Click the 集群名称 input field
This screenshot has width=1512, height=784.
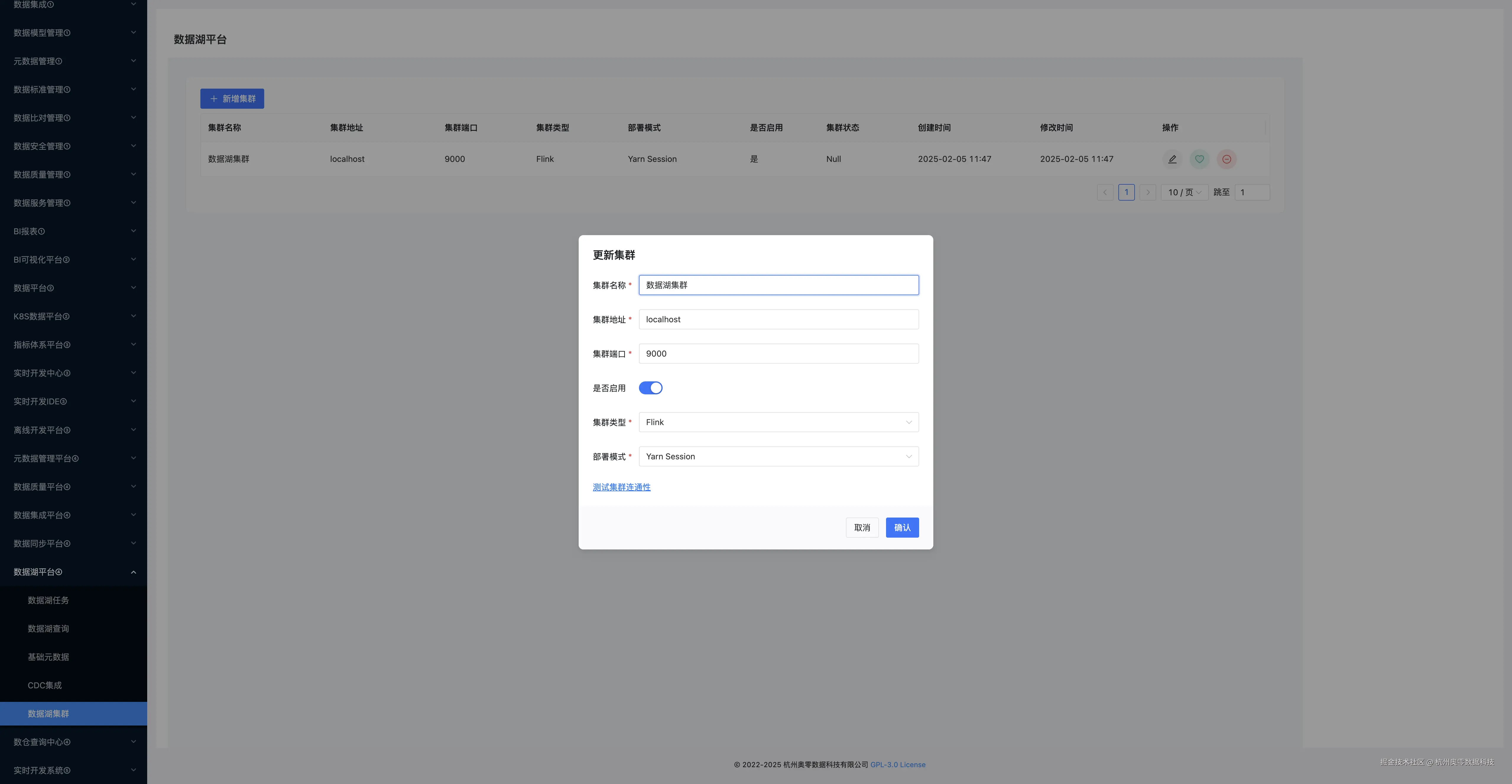pos(778,285)
